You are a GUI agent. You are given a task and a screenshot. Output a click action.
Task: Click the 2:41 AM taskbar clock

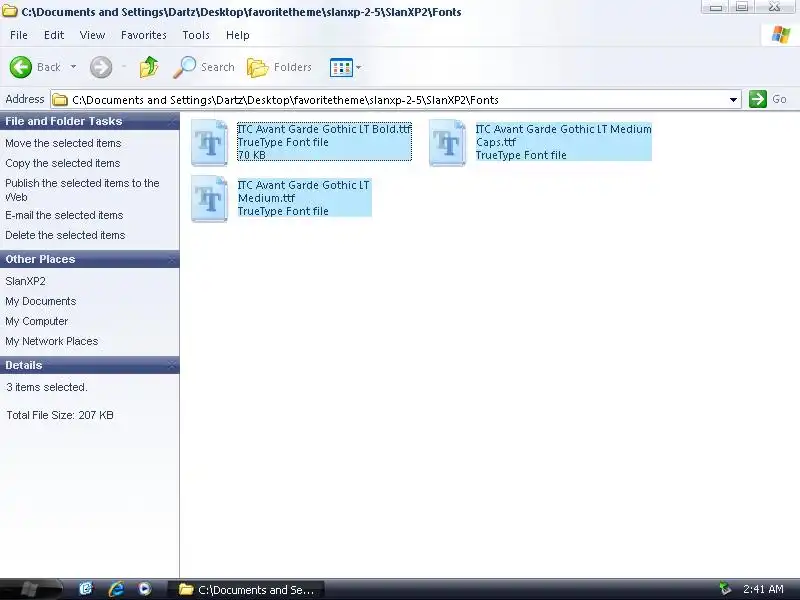(763, 589)
